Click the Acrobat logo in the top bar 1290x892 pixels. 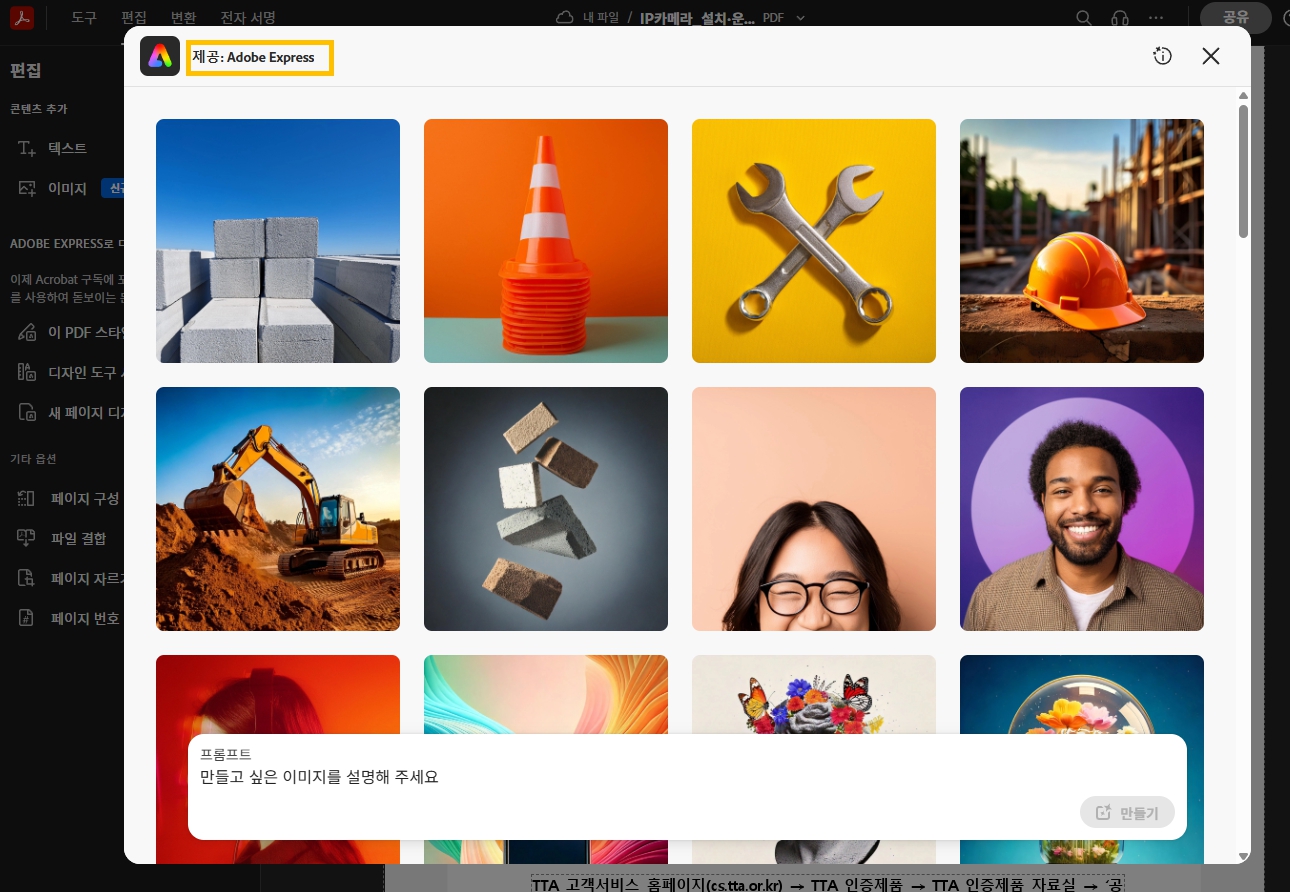click(23, 18)
